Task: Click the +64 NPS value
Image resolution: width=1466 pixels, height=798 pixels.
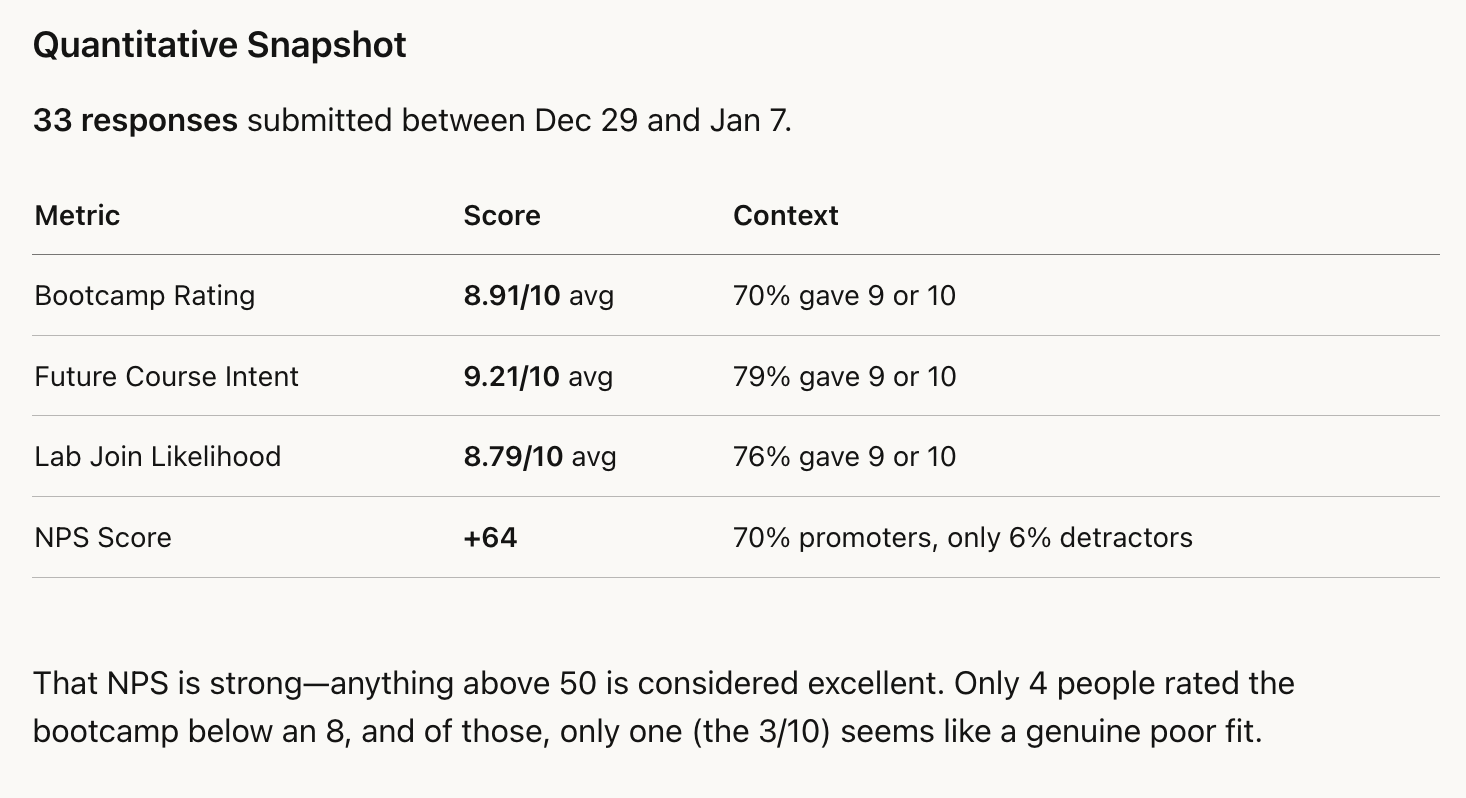Action: [x=490, y=538]
